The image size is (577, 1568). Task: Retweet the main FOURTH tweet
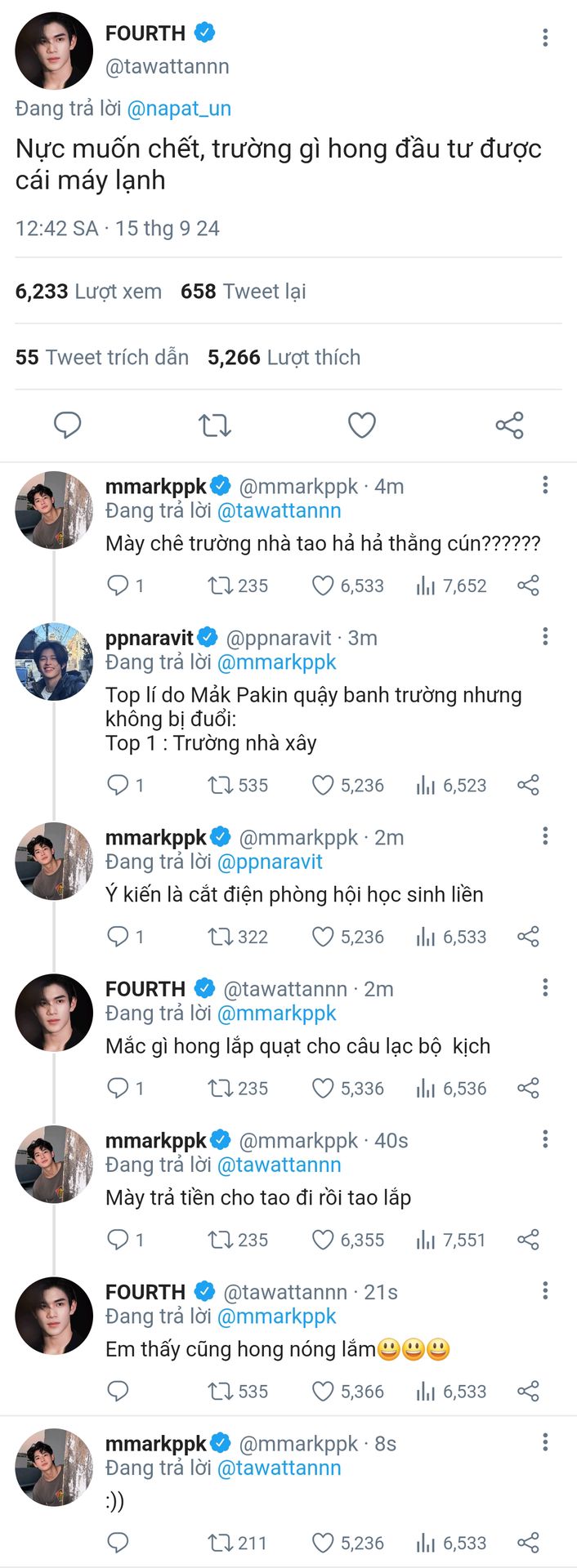tap(215, 425)
